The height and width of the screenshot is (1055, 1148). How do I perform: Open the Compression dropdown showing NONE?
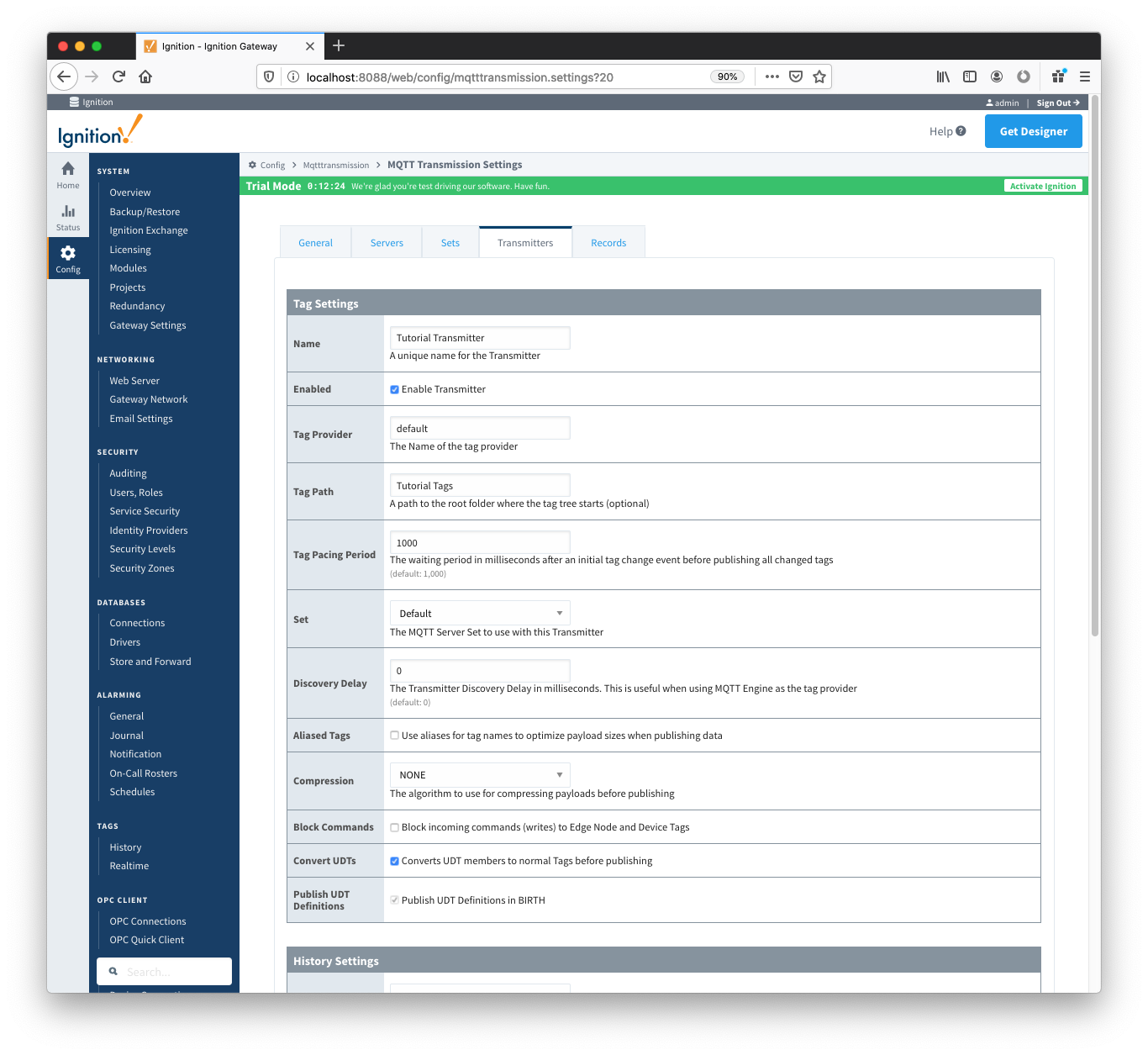coord(480,774)
